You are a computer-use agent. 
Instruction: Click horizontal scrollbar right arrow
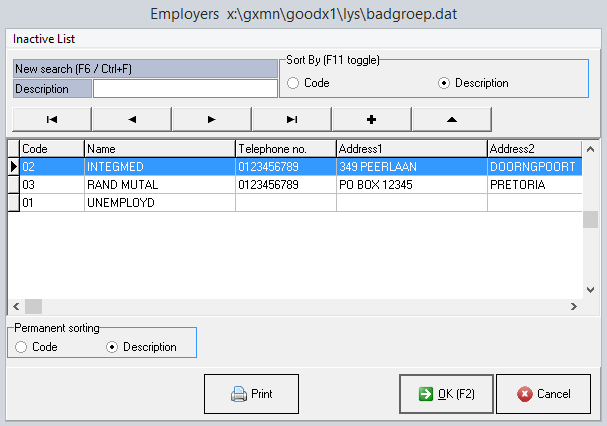tap(574, 307)
